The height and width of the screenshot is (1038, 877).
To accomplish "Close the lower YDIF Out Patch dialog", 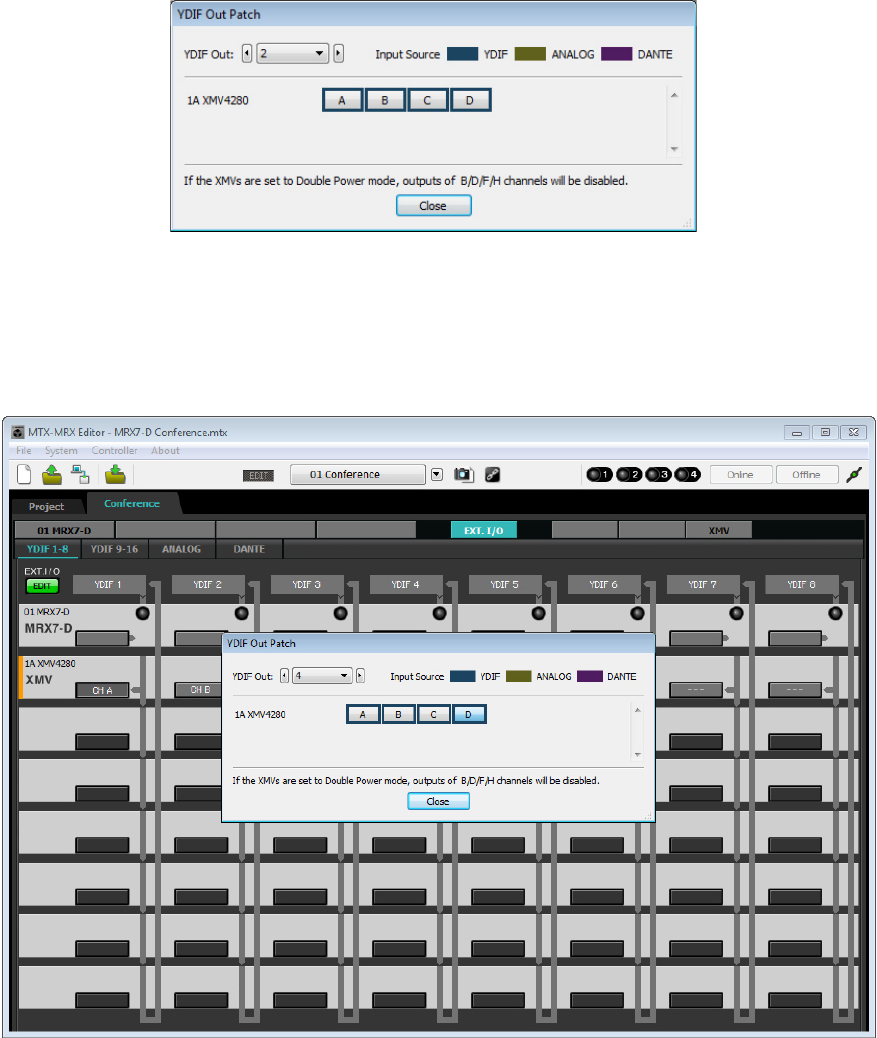I will click(x=438, y=801).
